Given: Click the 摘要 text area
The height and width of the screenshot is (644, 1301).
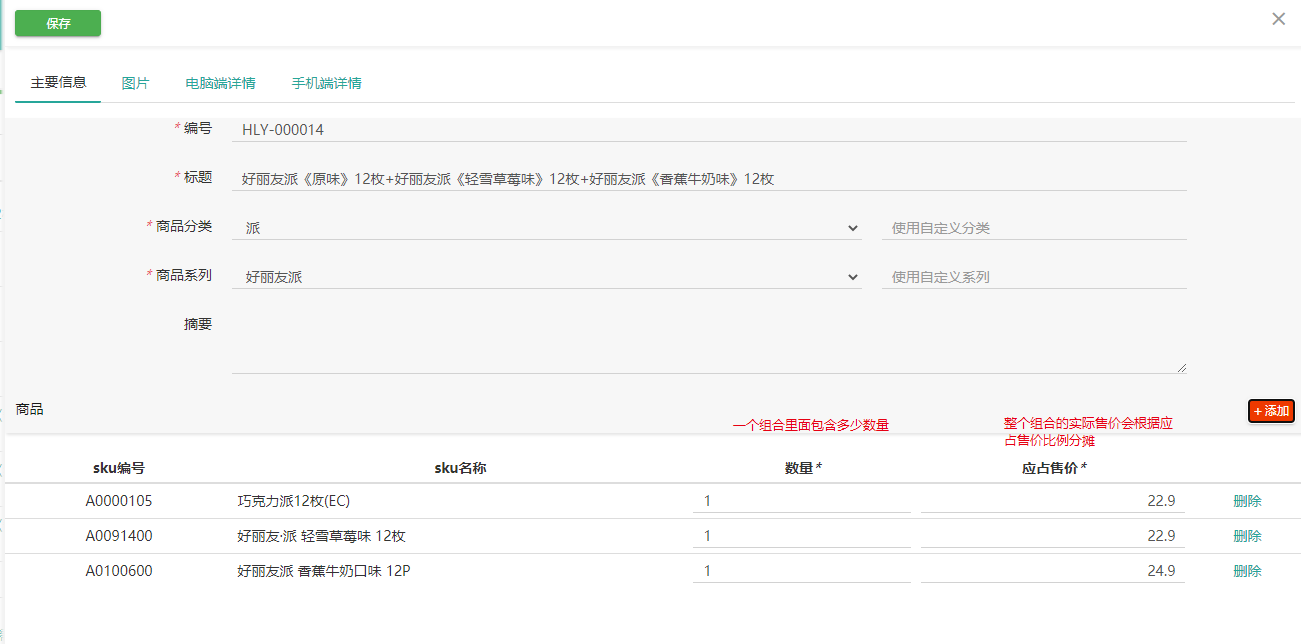Looking at the screenshot, I should (709, 343).
